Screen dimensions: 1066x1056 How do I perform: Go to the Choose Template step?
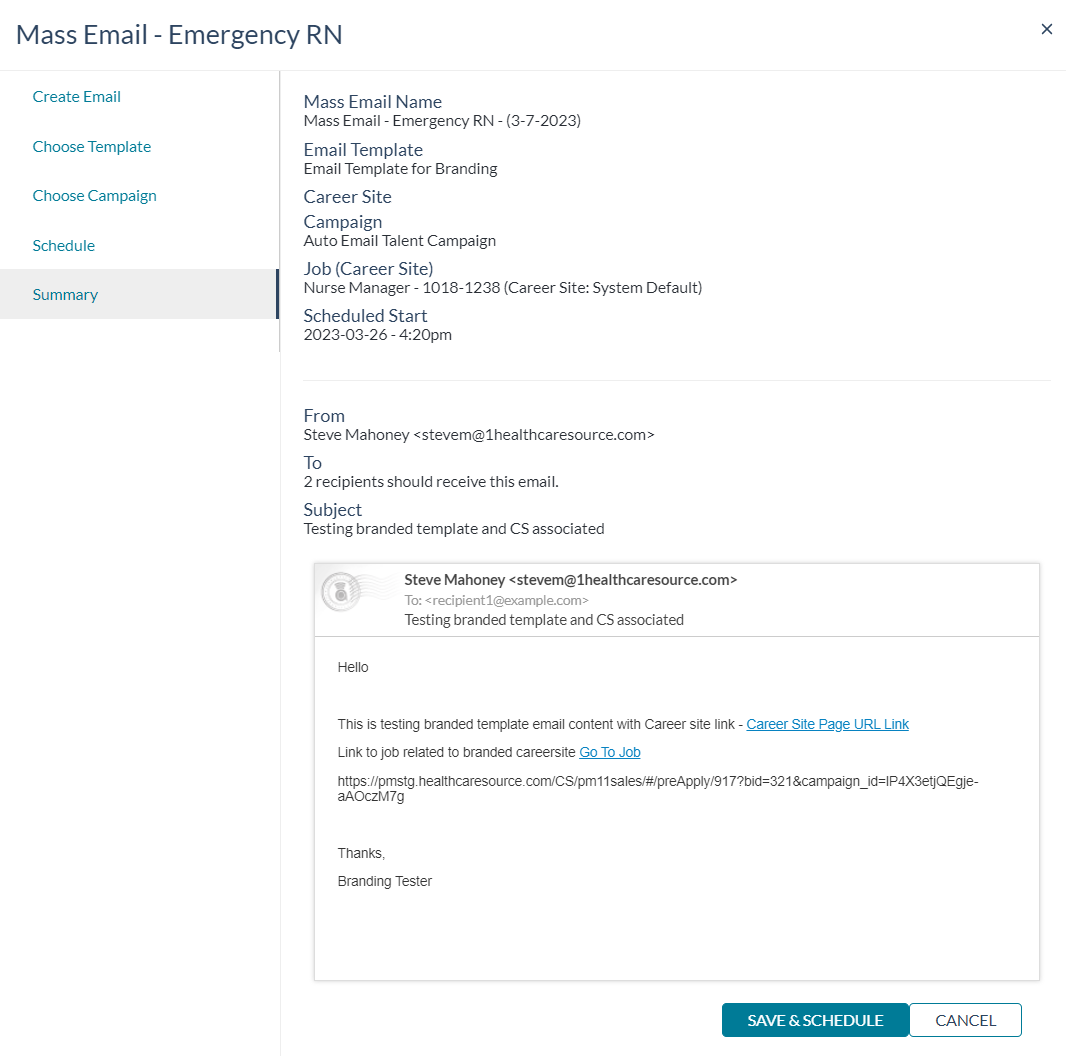(x=92, y=147)
